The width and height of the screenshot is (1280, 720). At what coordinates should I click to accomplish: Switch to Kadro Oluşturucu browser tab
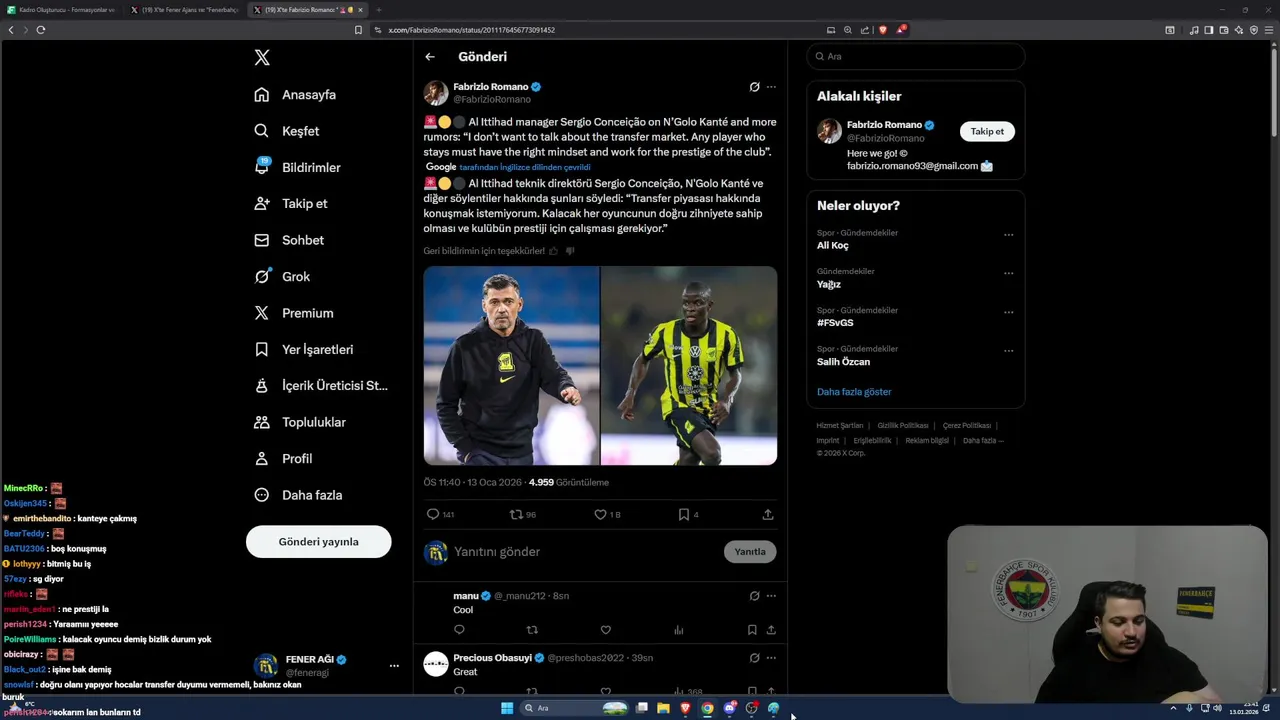(60, 10)
